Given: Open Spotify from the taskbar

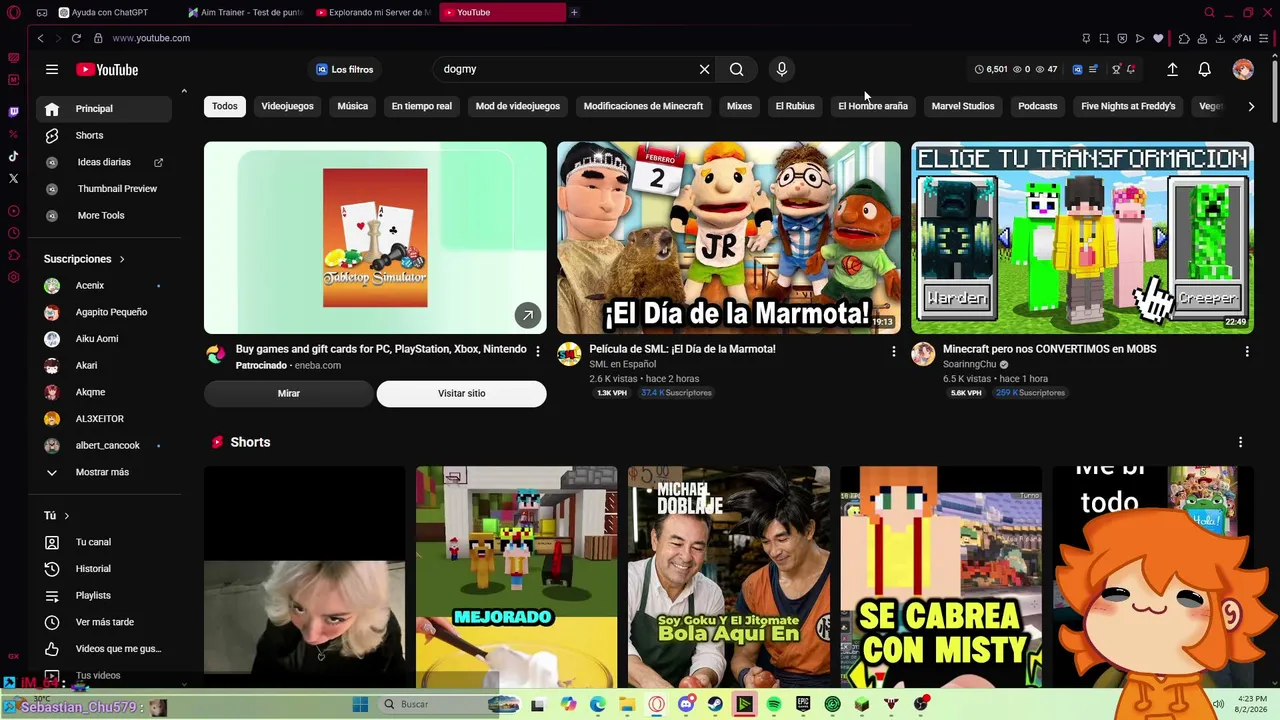Looking at the screenshot, I should (x=774, y=704).
